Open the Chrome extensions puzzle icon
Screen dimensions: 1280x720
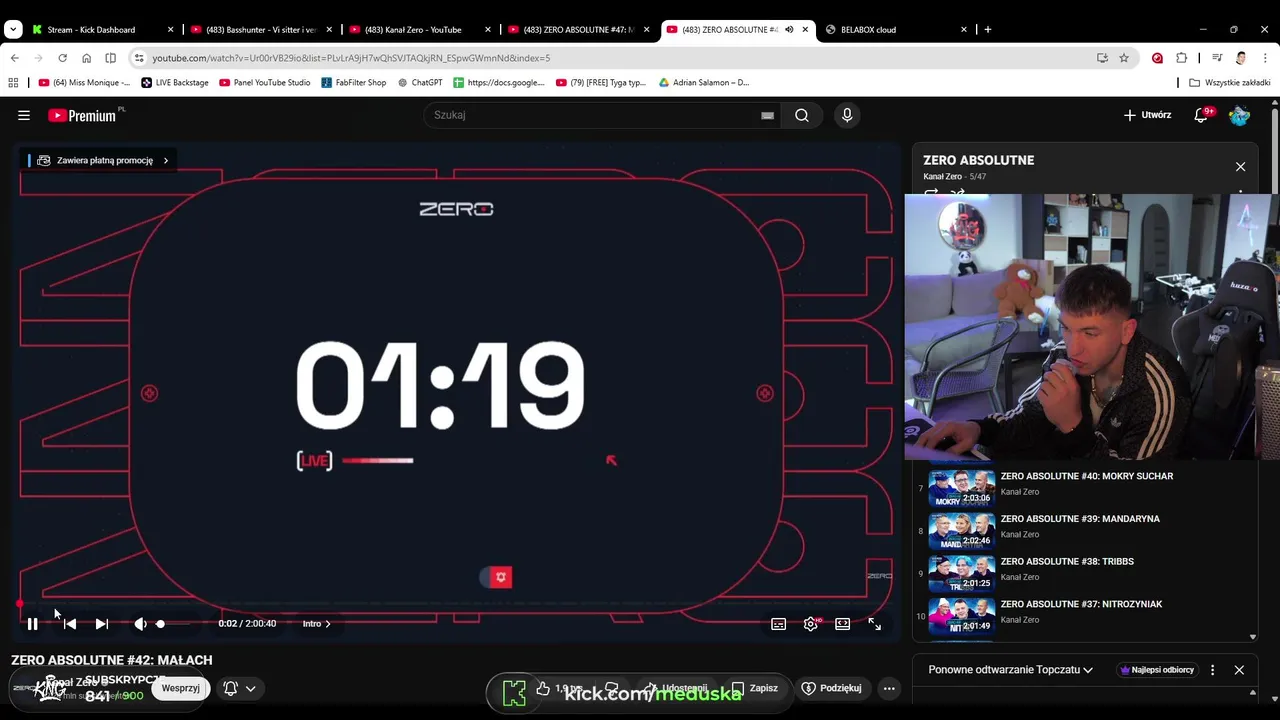(x=1181, y=58)
